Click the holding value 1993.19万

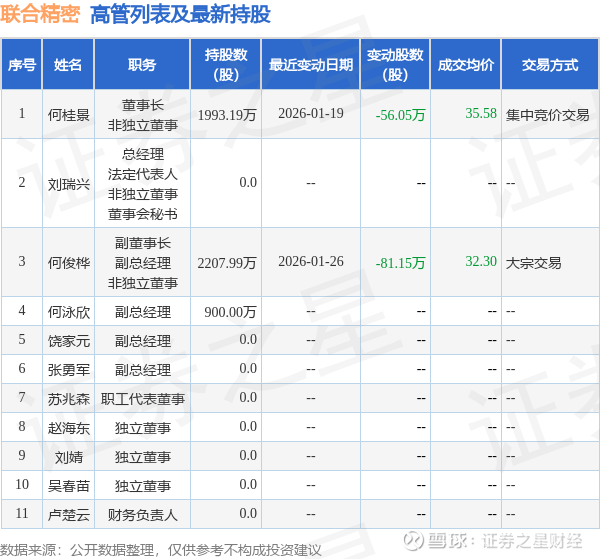tap(227, 115)
